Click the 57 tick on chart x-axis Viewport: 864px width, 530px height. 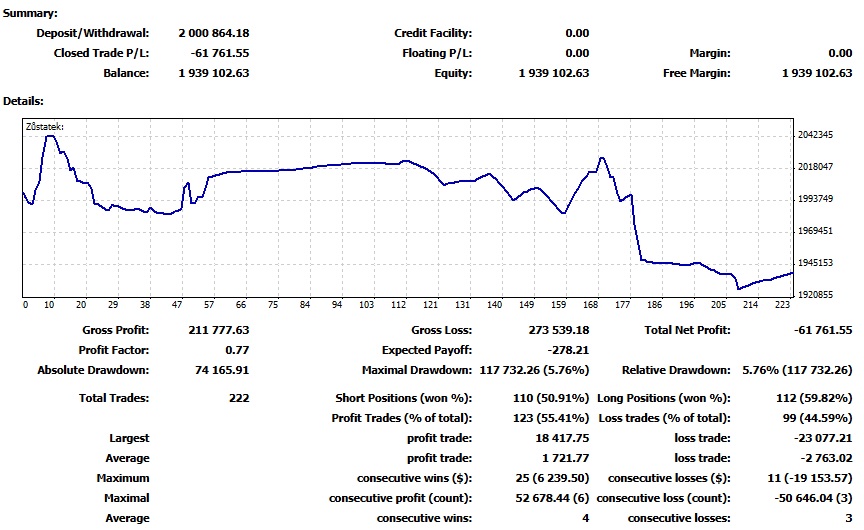[209, 305]
